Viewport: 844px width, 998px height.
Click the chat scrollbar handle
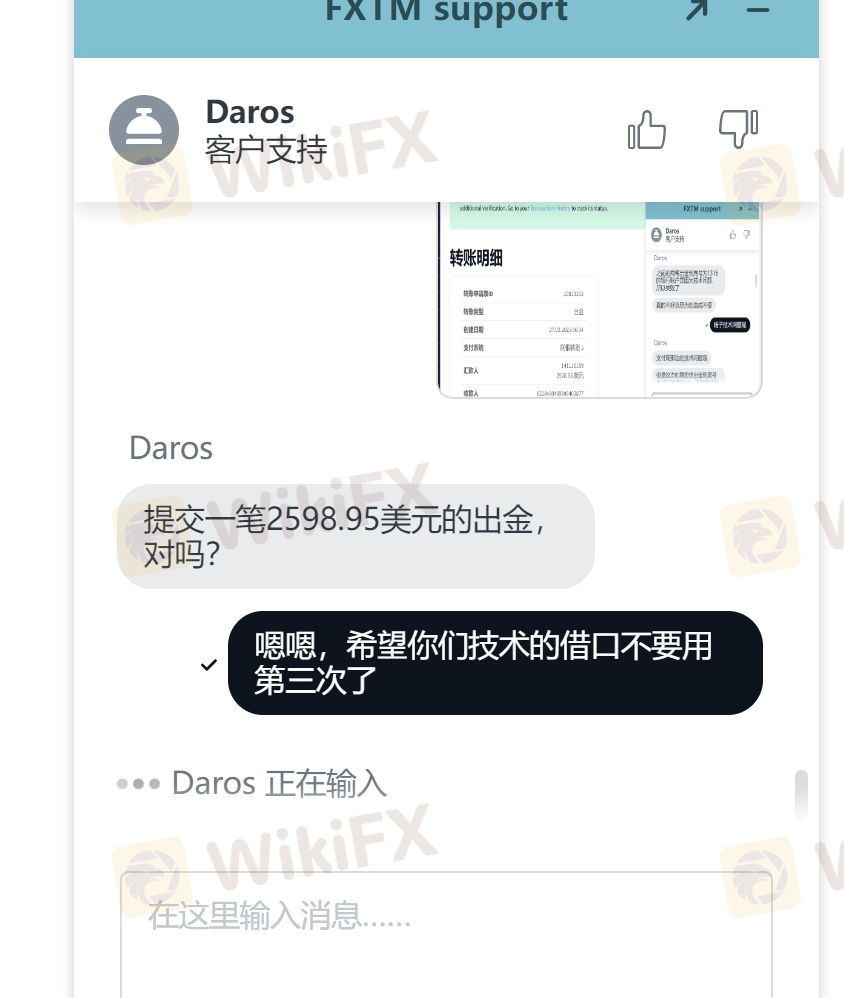pos(801,794)
